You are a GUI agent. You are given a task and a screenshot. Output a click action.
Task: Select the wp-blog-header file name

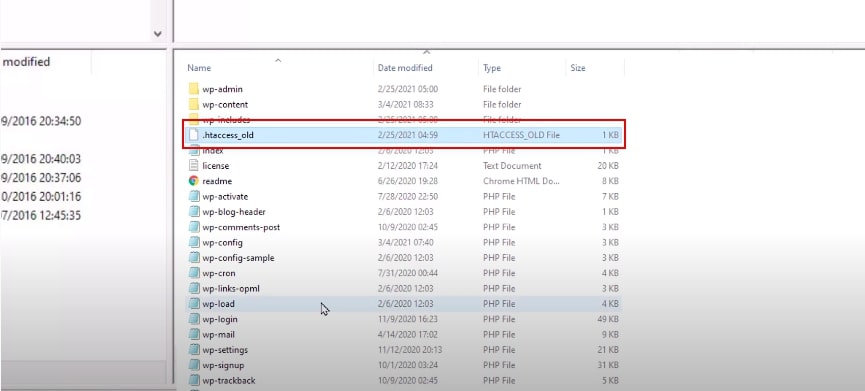pos(234,212)
